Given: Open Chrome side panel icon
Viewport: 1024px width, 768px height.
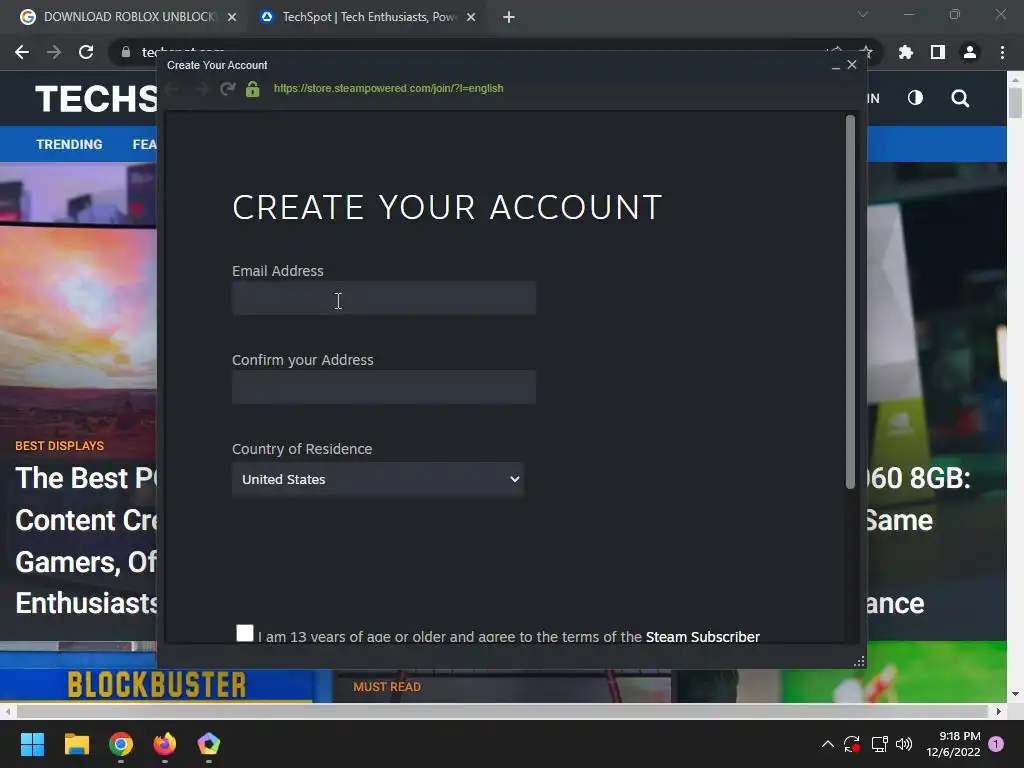Looking at the screenshot, I should click(x=938, y=52).
